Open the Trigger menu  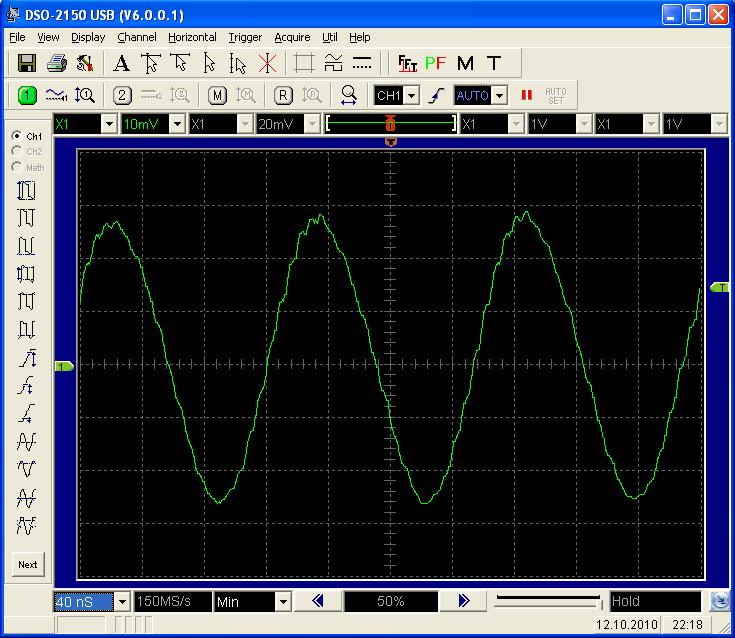point(245,37)
